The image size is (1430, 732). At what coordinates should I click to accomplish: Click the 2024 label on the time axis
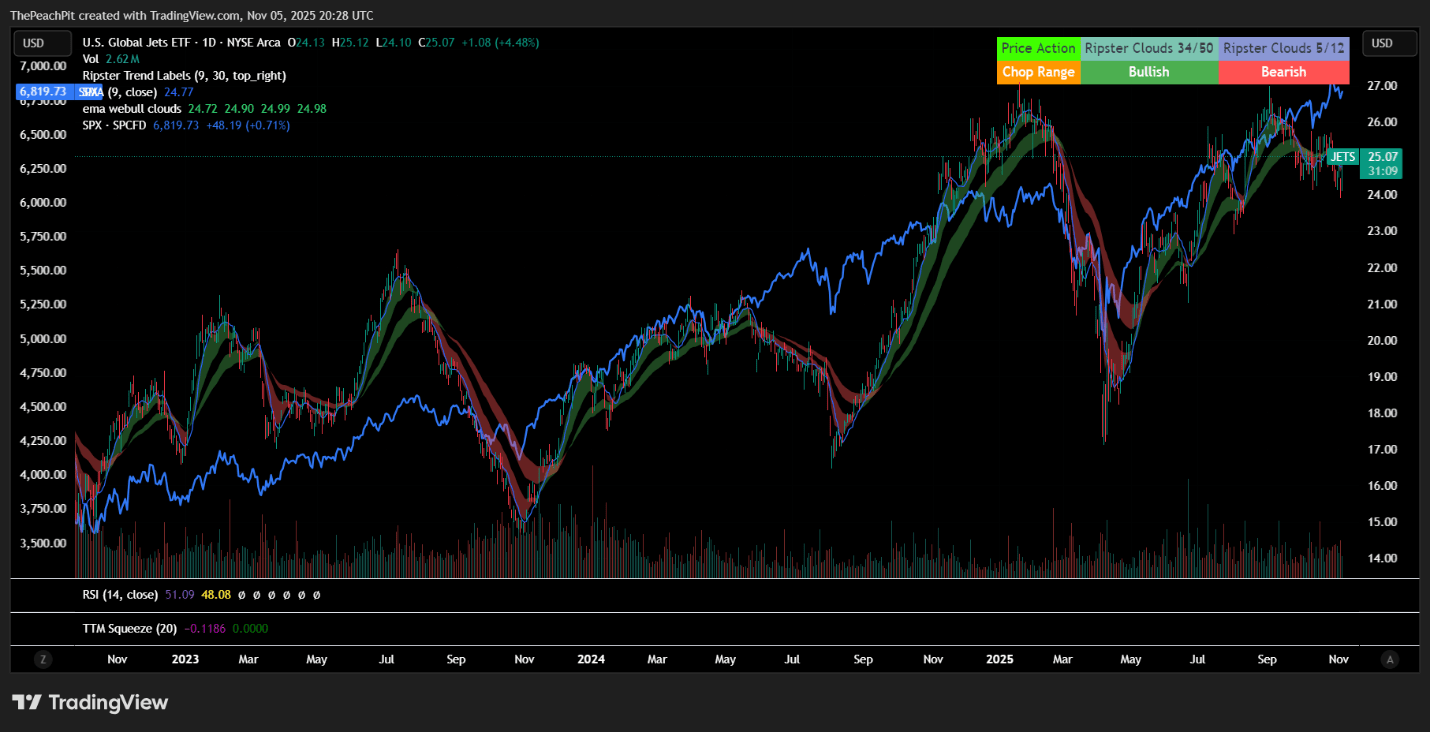click(591, 659)
